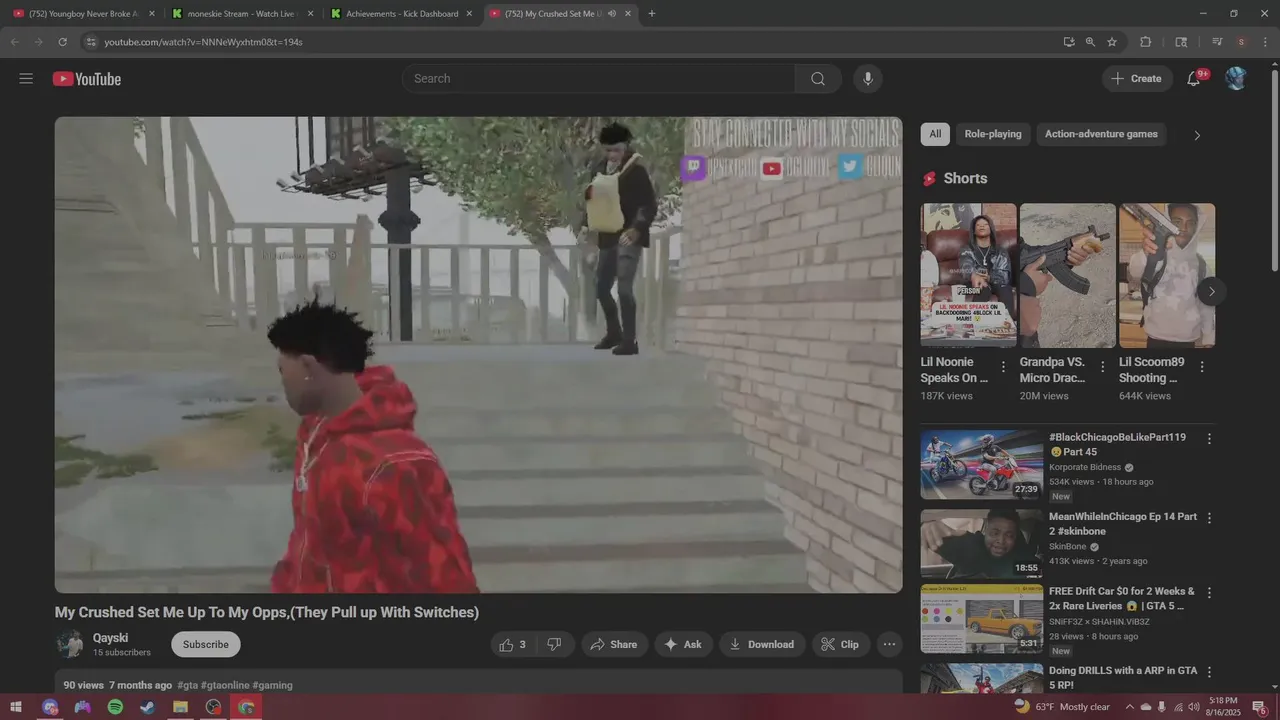Show hidden system tray icons chevron

point(1130,707)
